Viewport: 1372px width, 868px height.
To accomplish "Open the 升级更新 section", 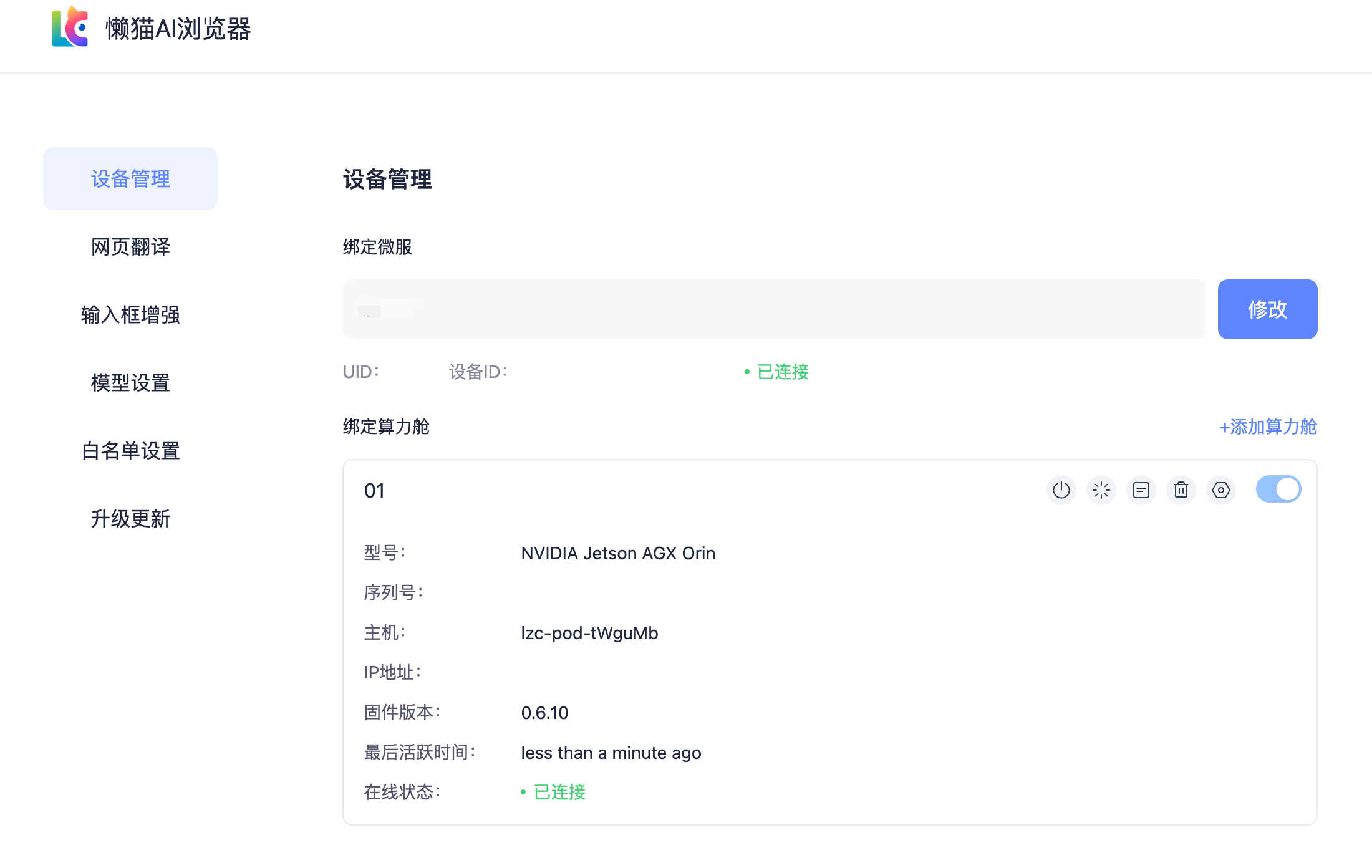I will pyautogui.click(x=130, y=519).
